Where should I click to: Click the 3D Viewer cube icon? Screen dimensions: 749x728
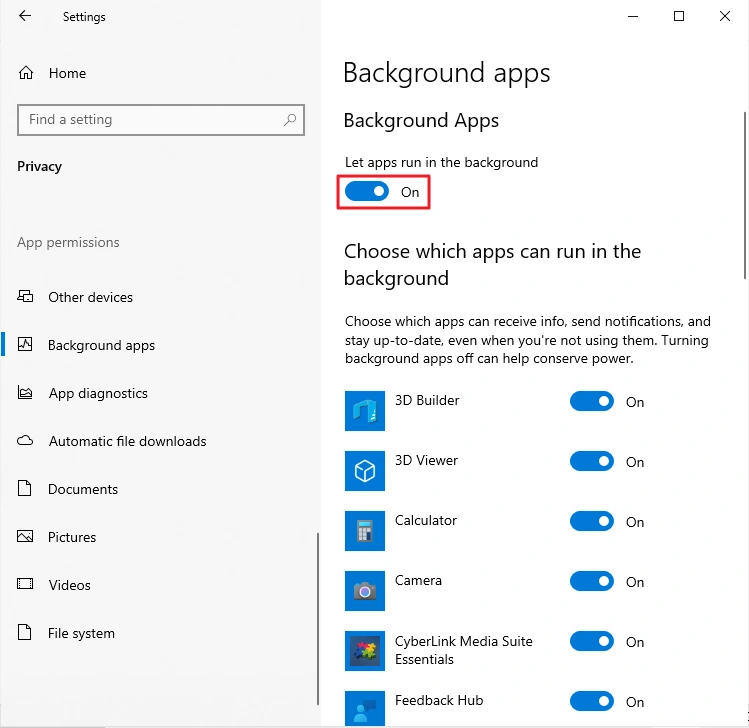click(365, 471)
